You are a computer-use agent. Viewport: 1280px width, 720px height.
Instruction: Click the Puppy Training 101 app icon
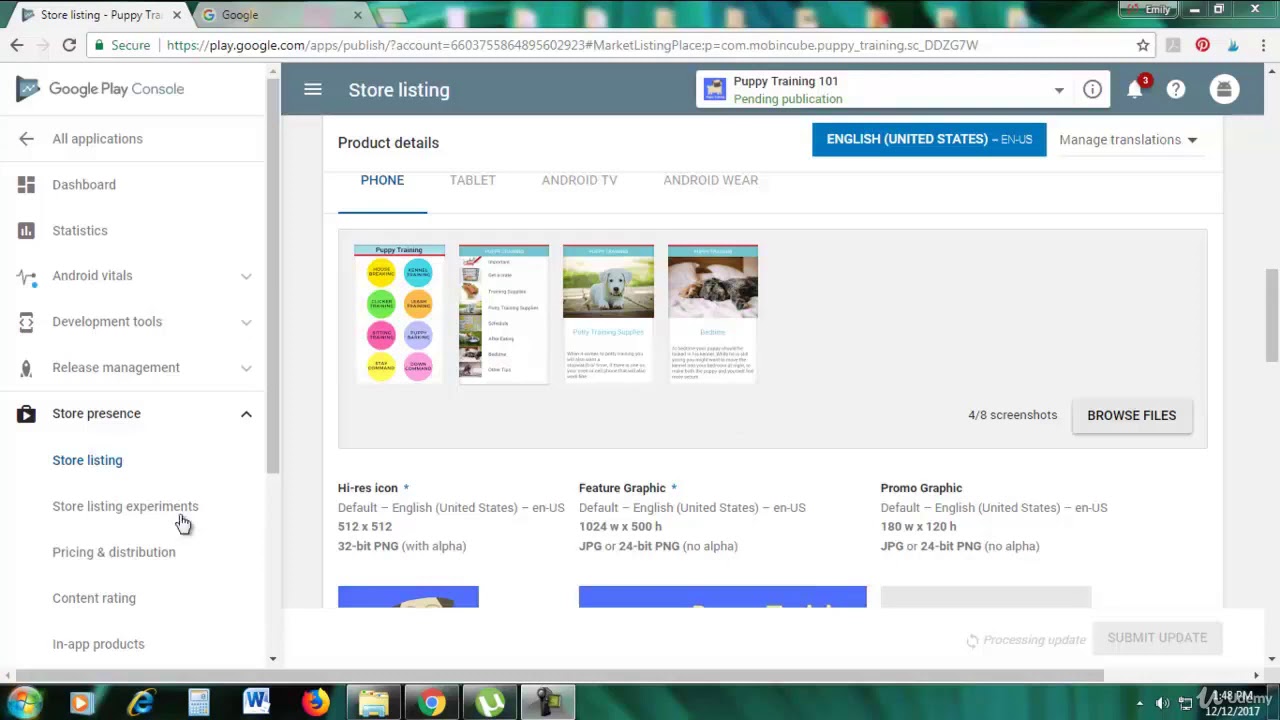coord(714,90)
